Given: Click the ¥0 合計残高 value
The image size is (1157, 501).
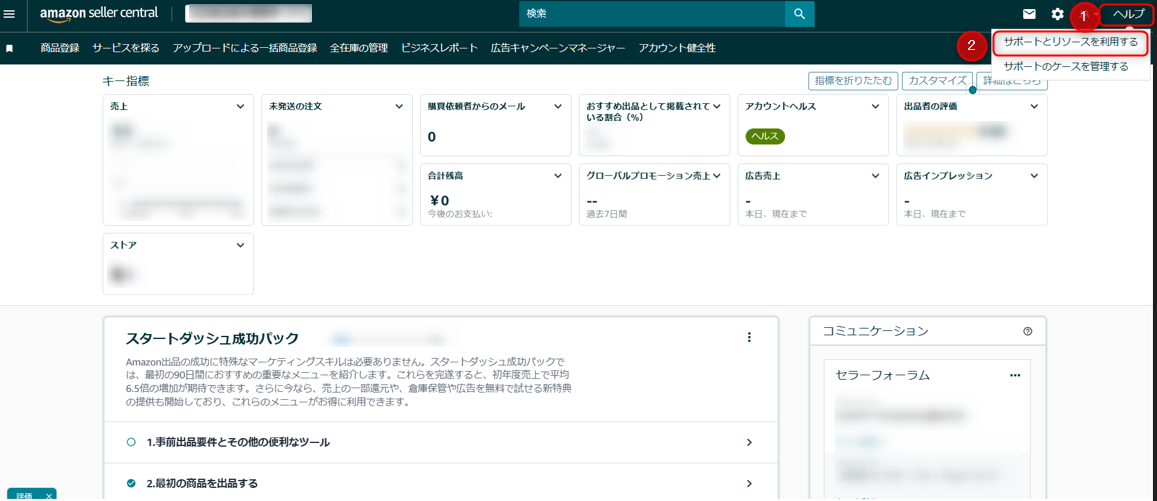Looking at the screenshot, I should pyautogui.click(x=438, y=200).
